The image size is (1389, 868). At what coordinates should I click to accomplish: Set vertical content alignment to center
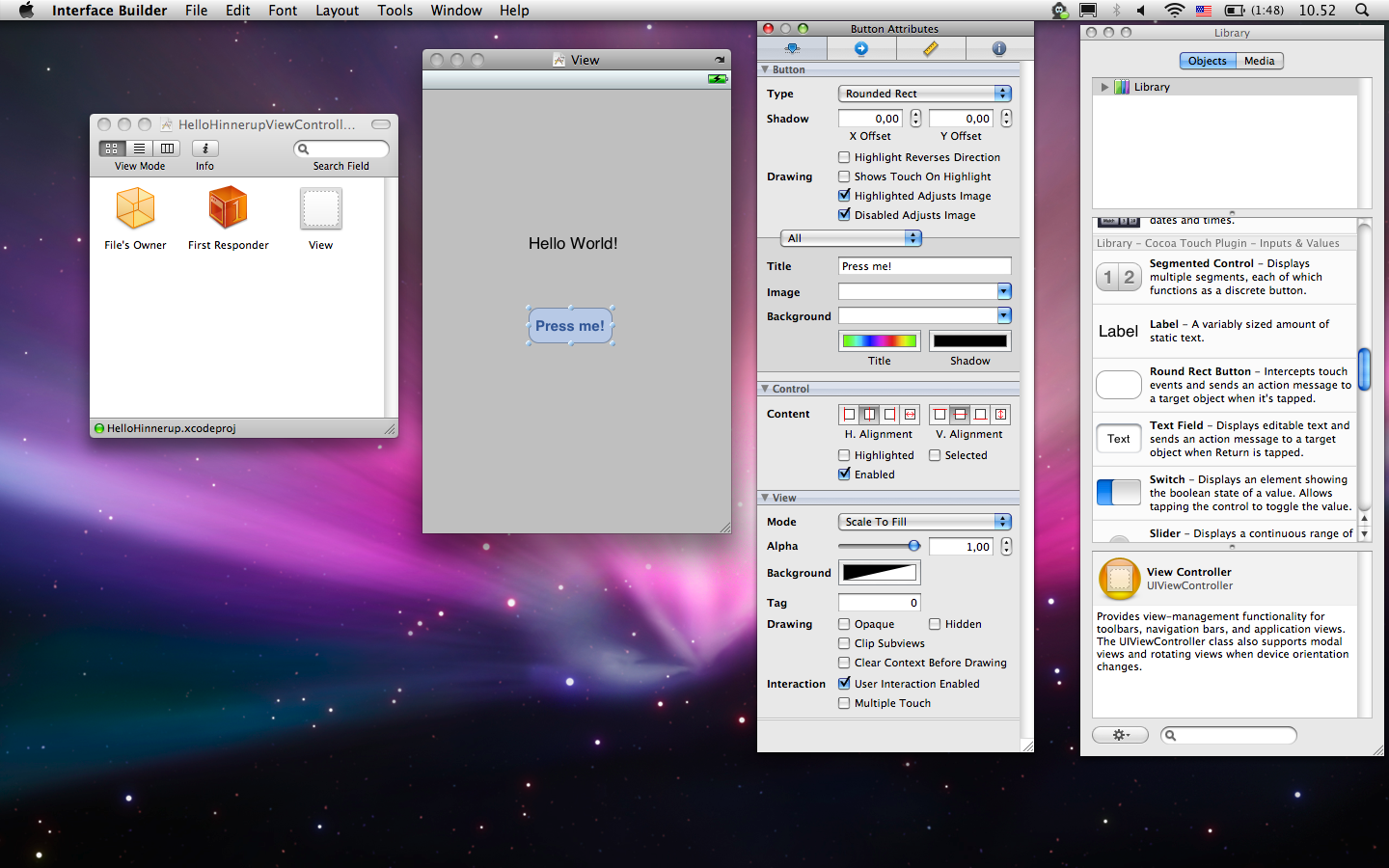click(x=960, y=415)
